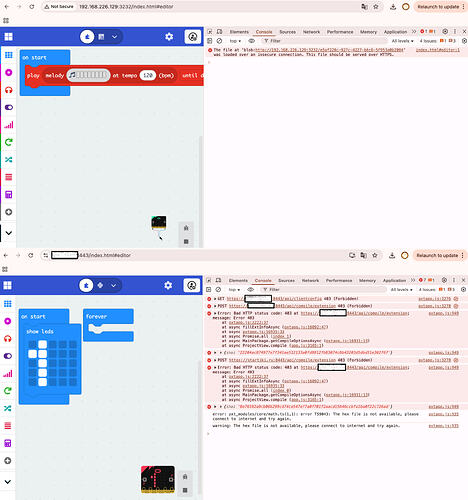Image resolution: width=468 pixels, height=500 pixels.
Task: Open All levels dropdown in top console
Action: click(402, 41)
